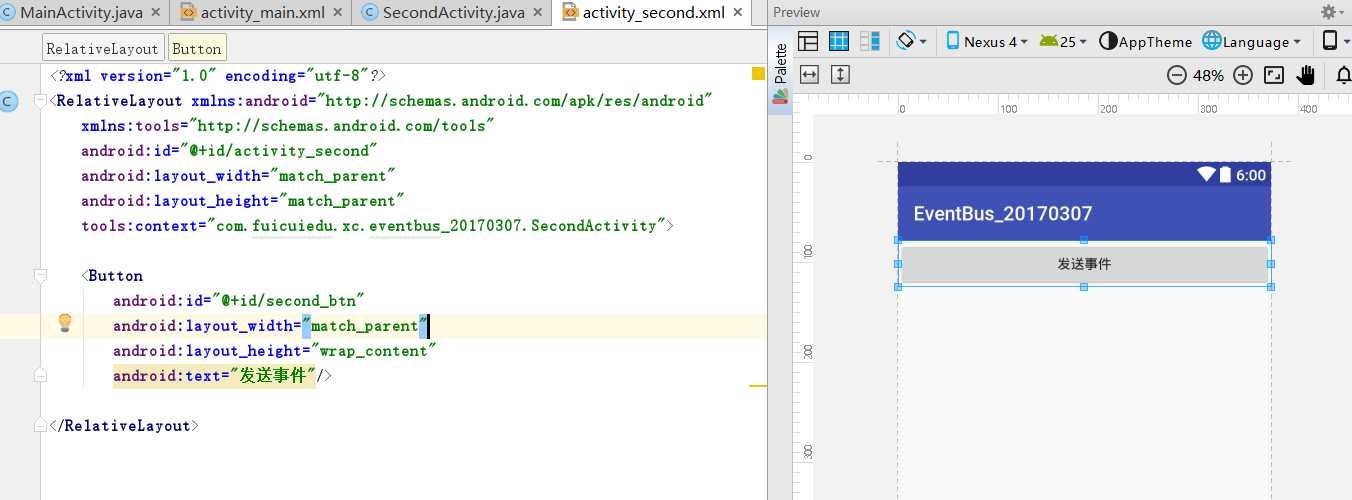Open the layout variants phone dropdown
1352x500 pixels.
coord(1335,41)
